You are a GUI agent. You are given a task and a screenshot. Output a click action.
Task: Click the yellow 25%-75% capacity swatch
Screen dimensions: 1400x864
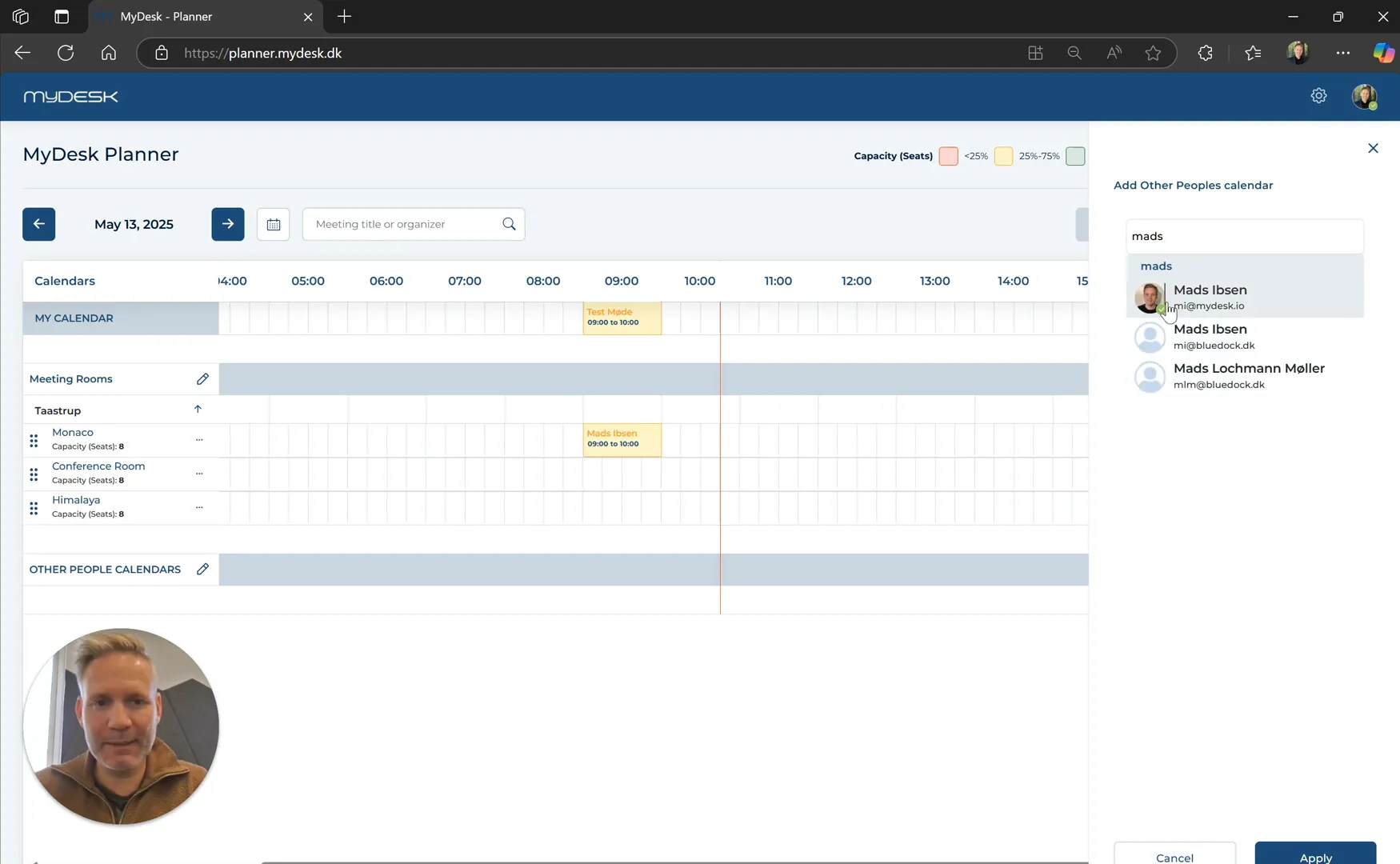click(x=1003, y=156)
